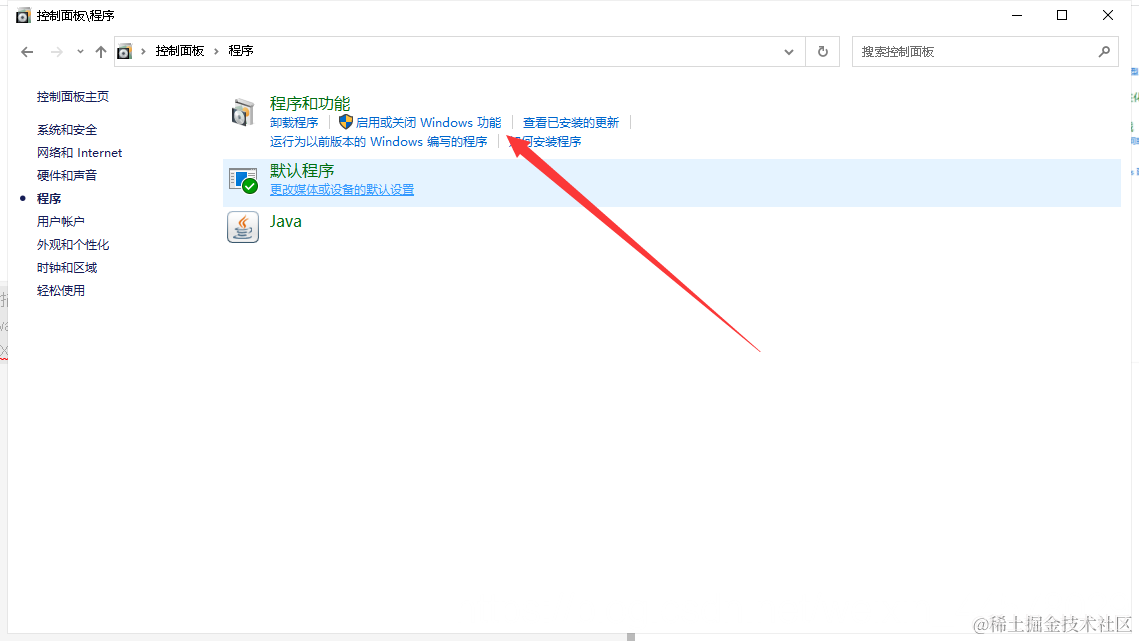Click 卸载程序 link
Screen dimensions: 1139x641
click(294, 123)
